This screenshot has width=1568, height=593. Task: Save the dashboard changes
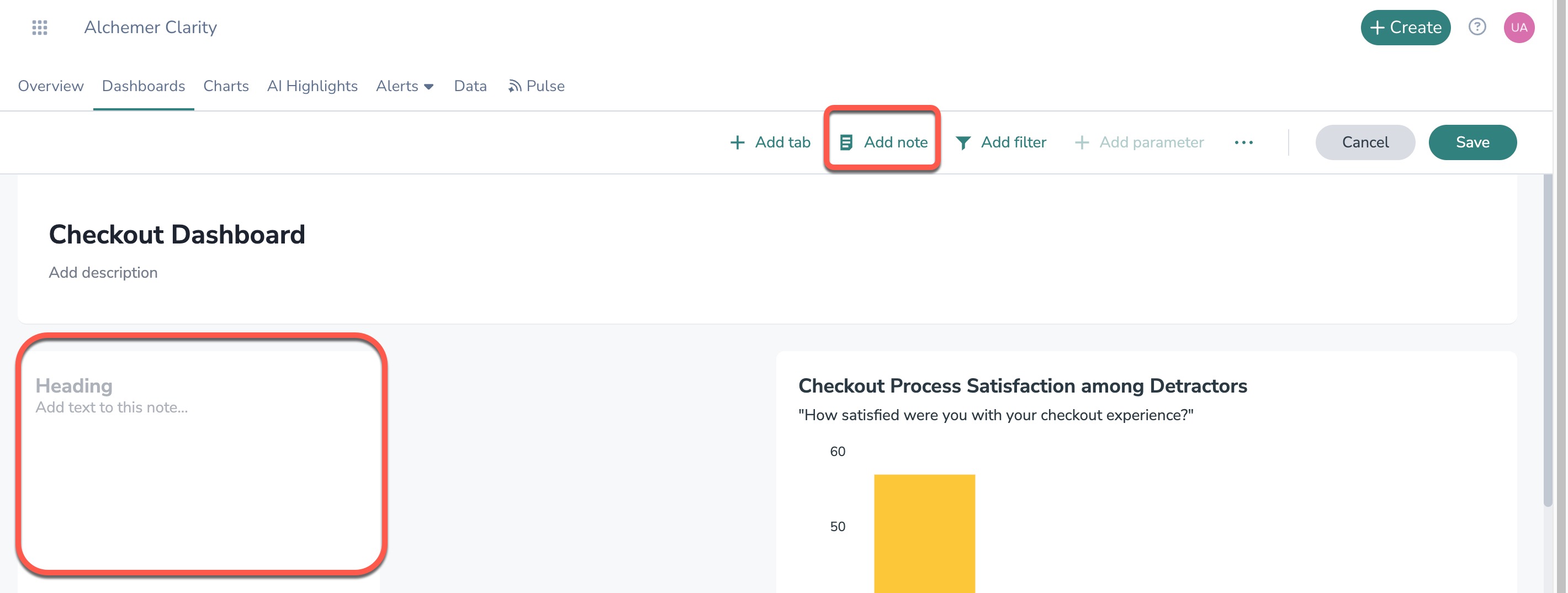1472,142
